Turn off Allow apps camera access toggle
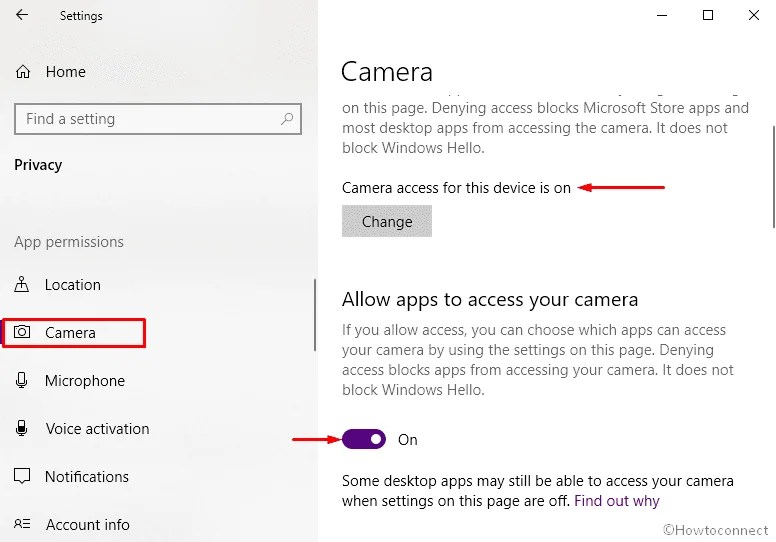This screenshot has height=542, width=776. [x=364, y=439]
